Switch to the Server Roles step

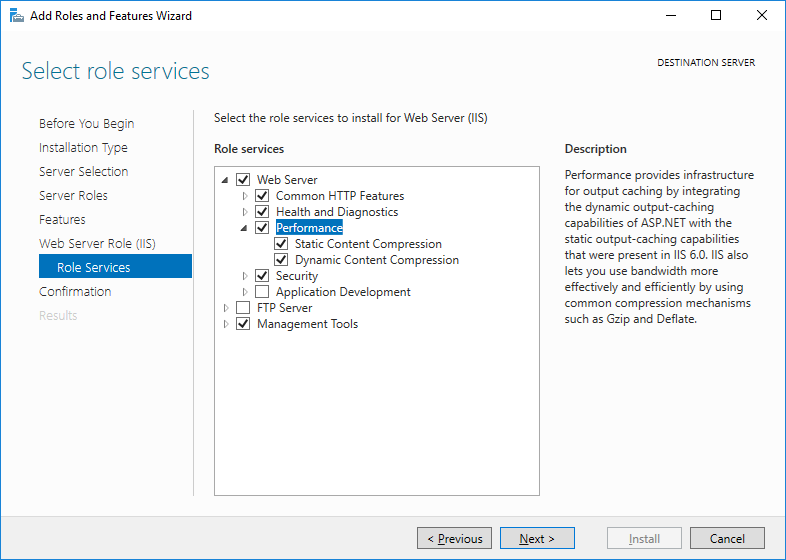pos(73,196)
